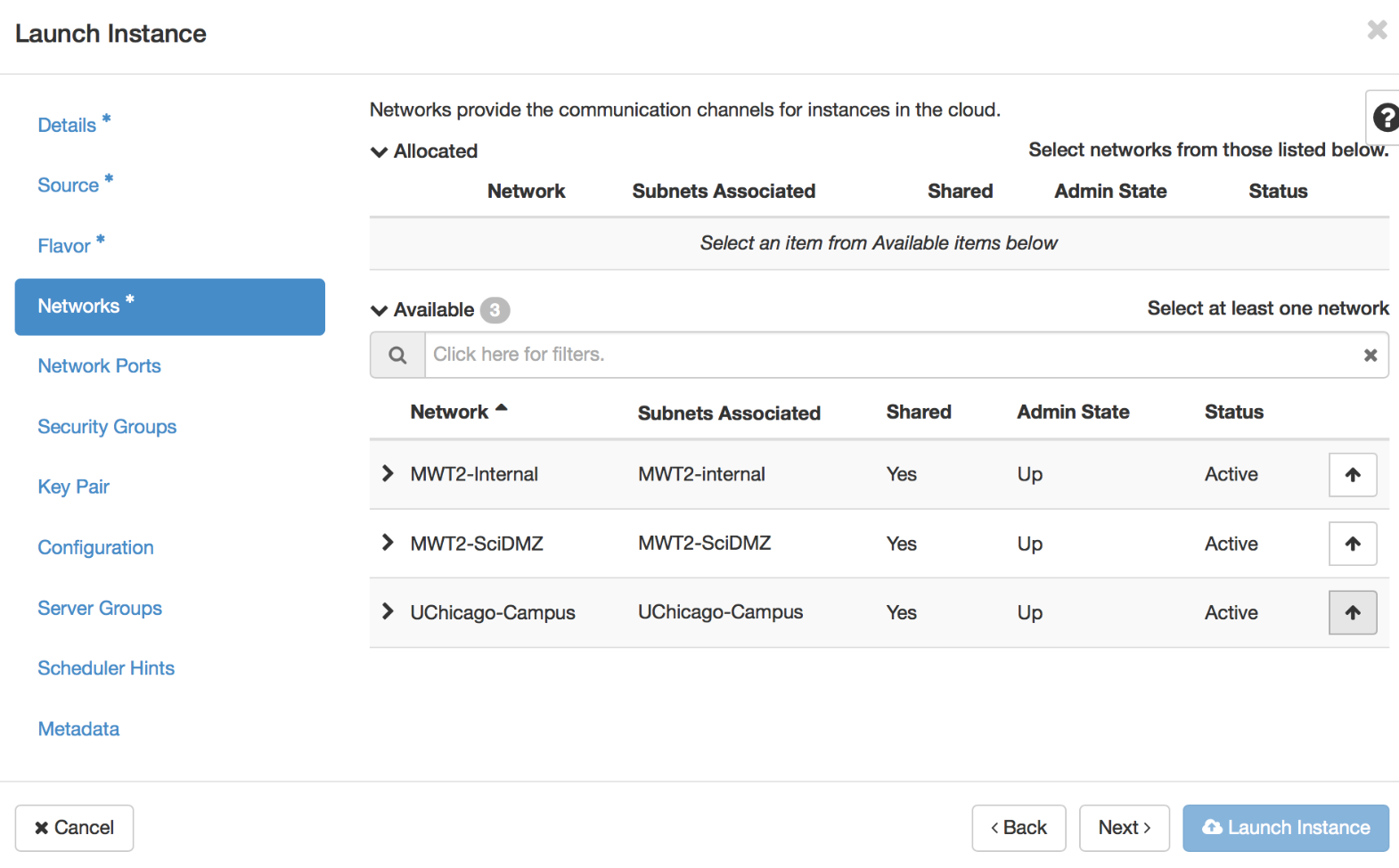
Task: Click the Launch Instance button
Action: 1285,828
